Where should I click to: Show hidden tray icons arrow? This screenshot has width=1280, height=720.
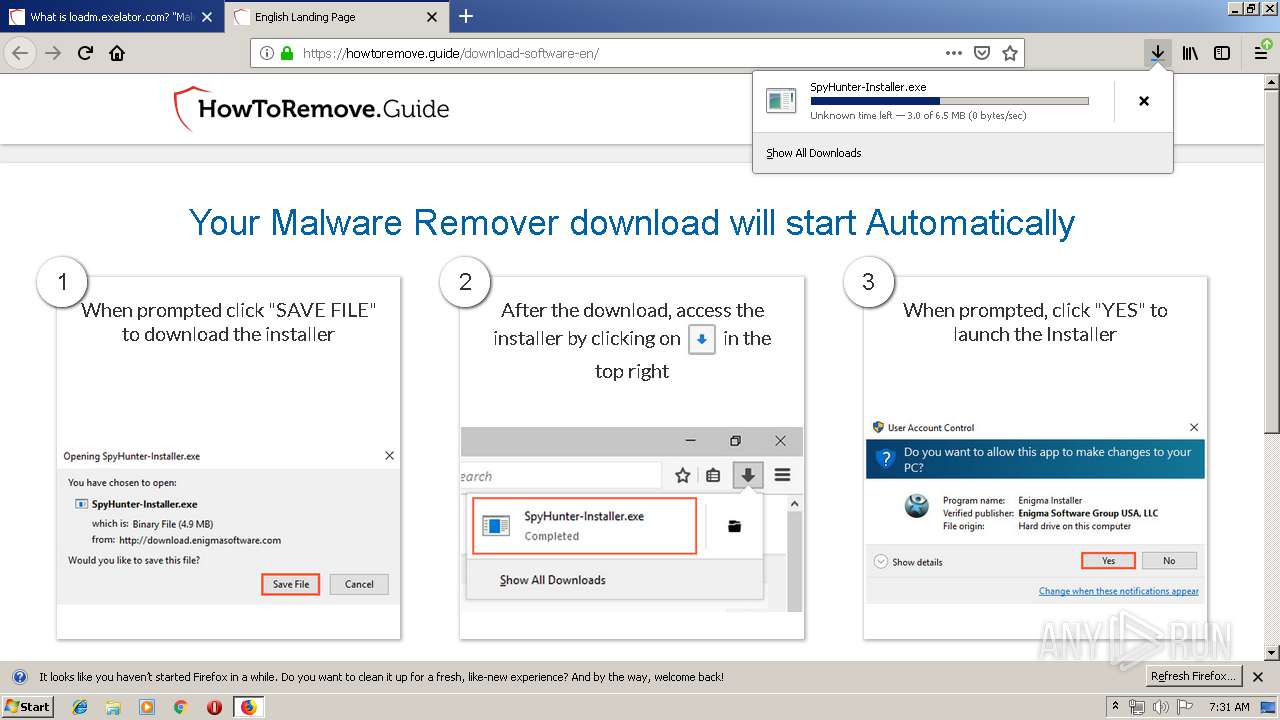[x=1116, y=706]
